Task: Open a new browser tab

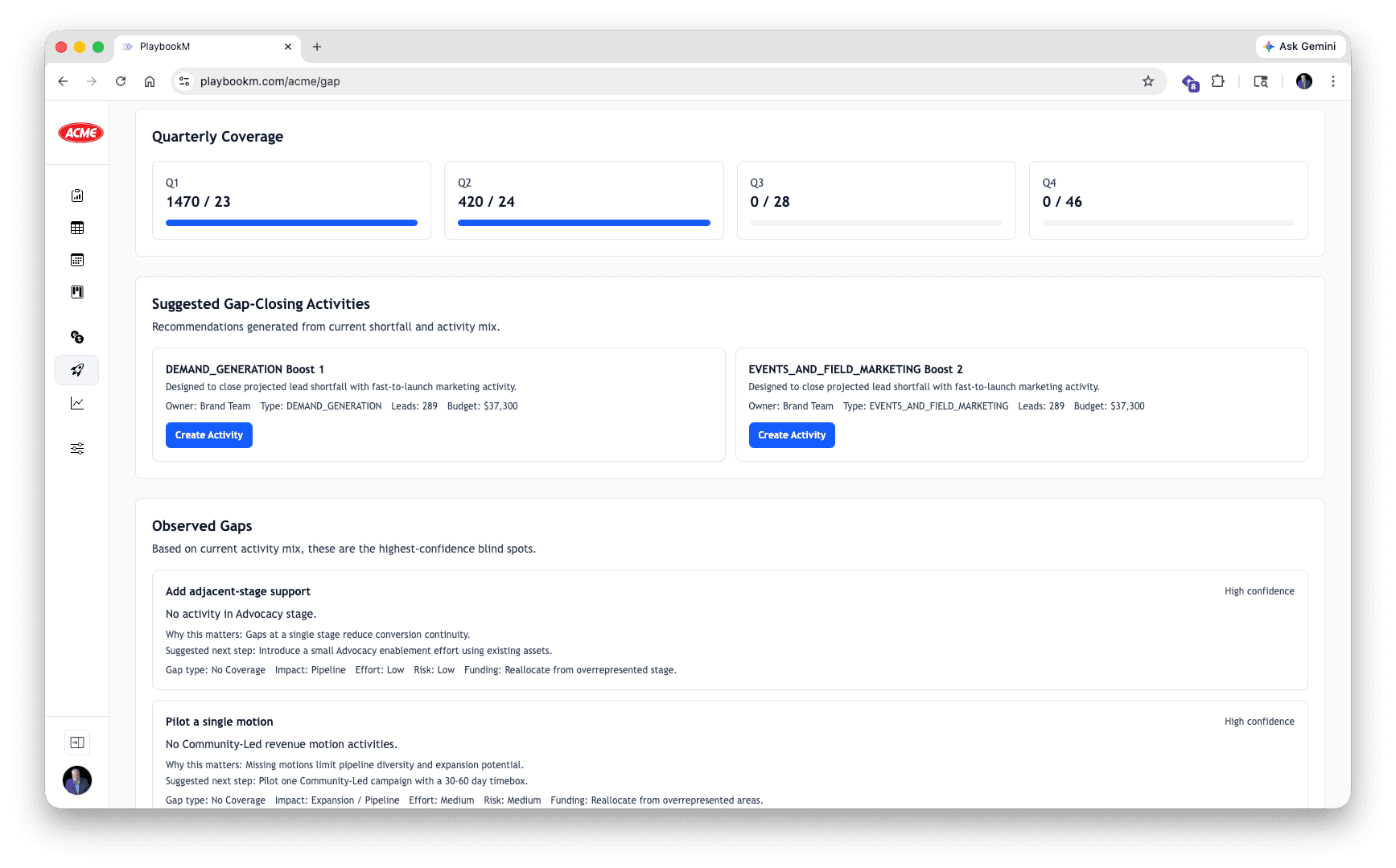Action: click(x=317, y=47)
